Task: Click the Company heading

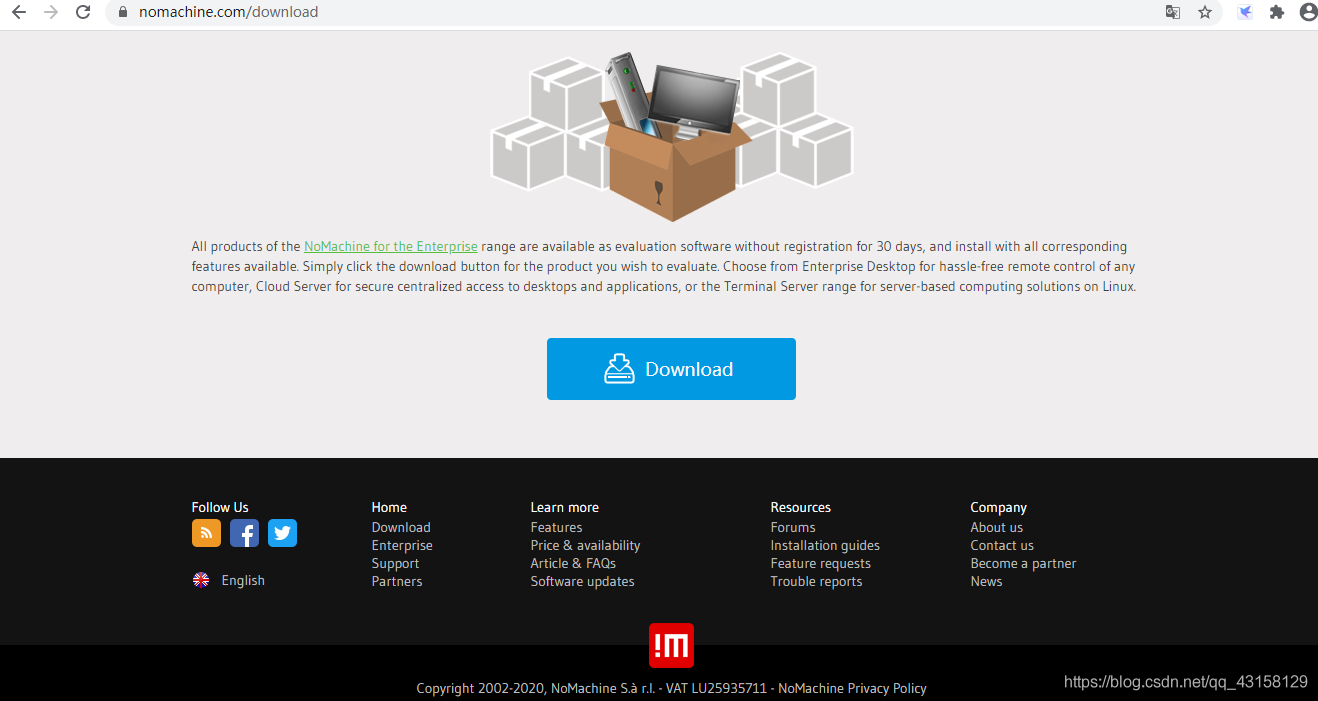Action: click(x=998, y=507)
